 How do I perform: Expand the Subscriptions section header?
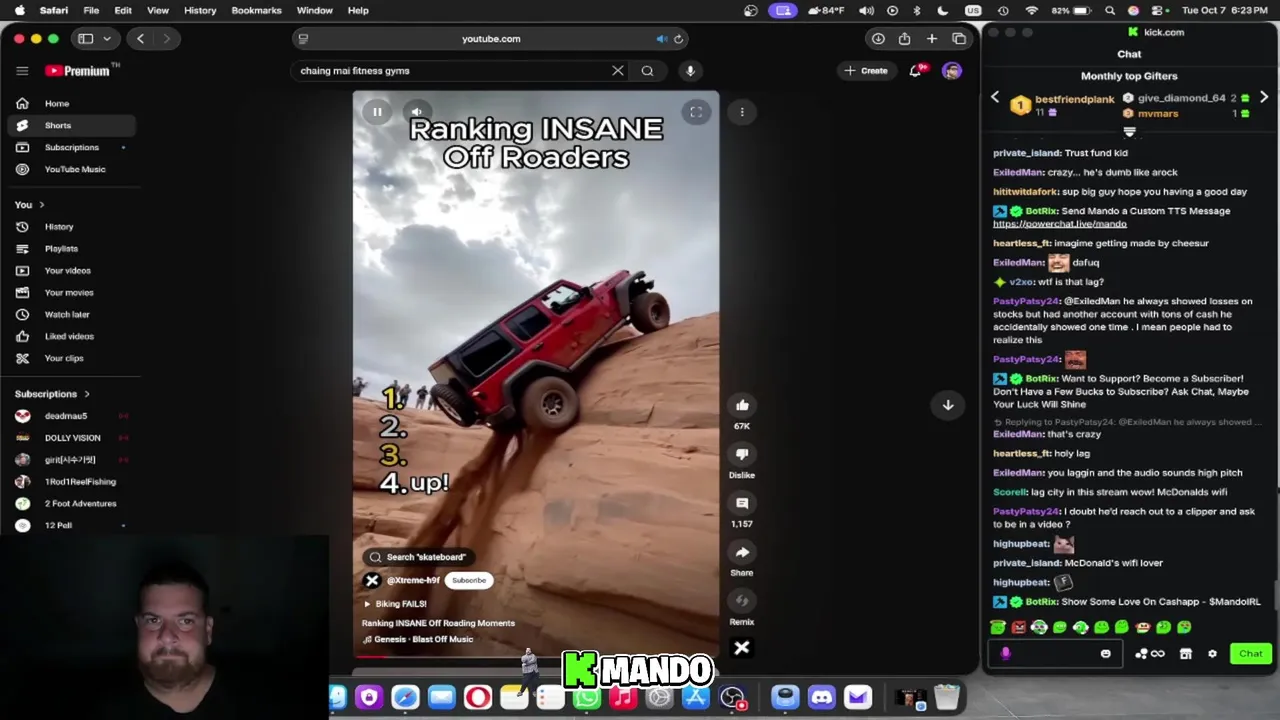52,394
